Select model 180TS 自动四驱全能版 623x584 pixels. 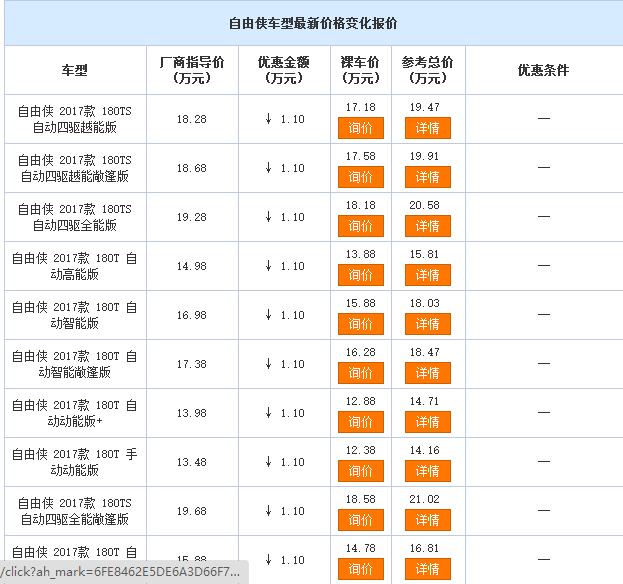[75, 217]
